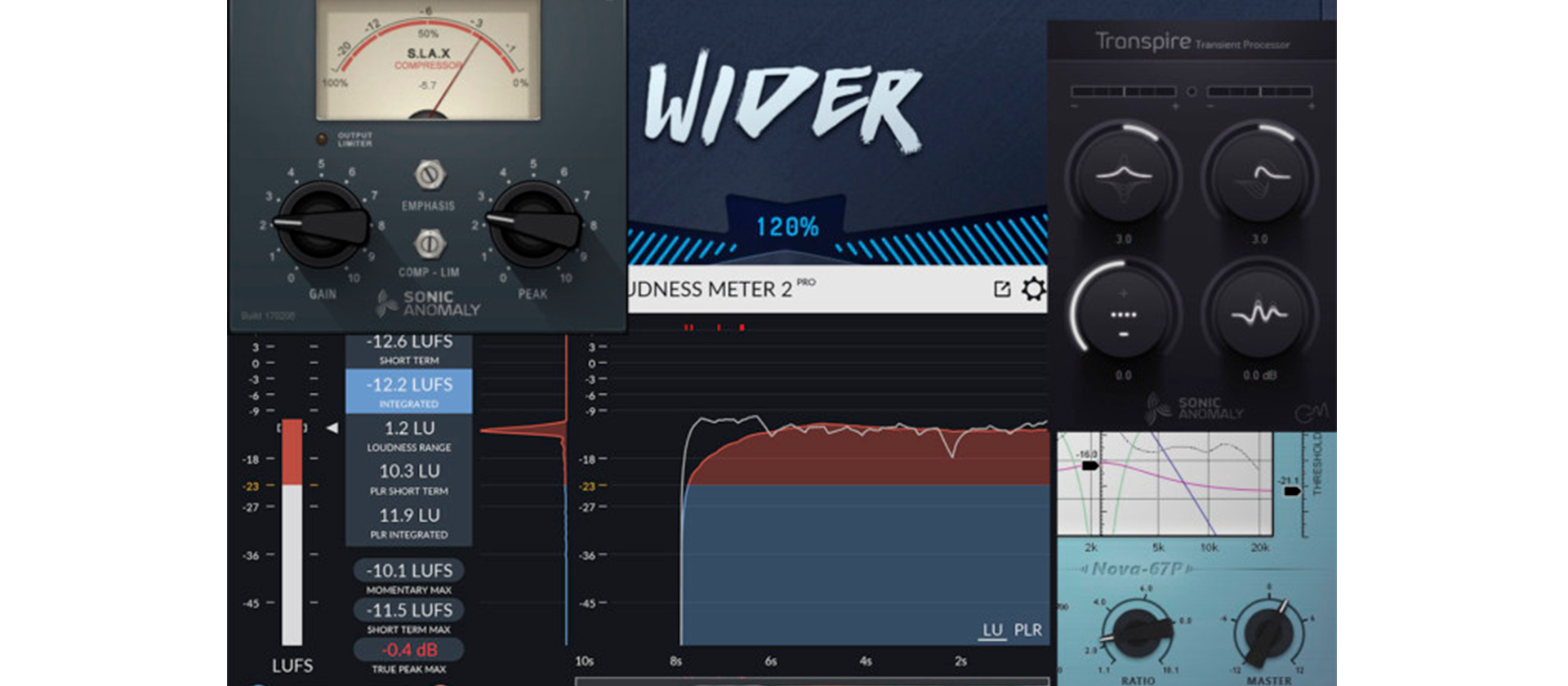The width and height of the screenshot is (1568, 686).
Task: Click the top-left Transpire knob showing 3.0
Action: pyautogui.click(x=1124, y=175)
